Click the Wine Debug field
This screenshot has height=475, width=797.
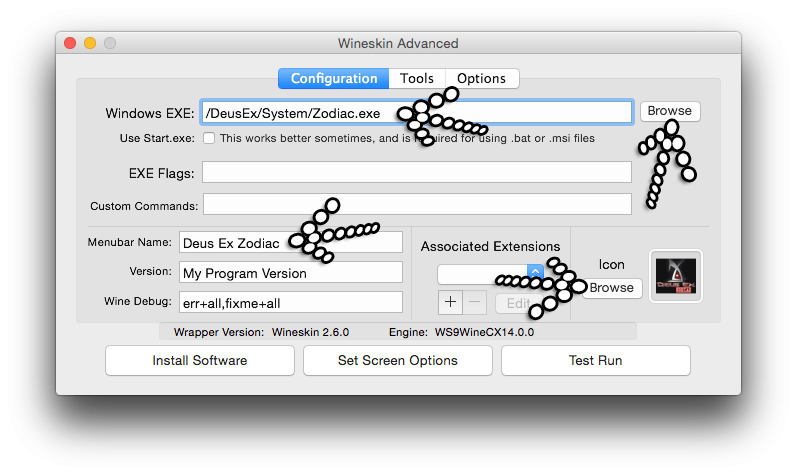(290, 303)
